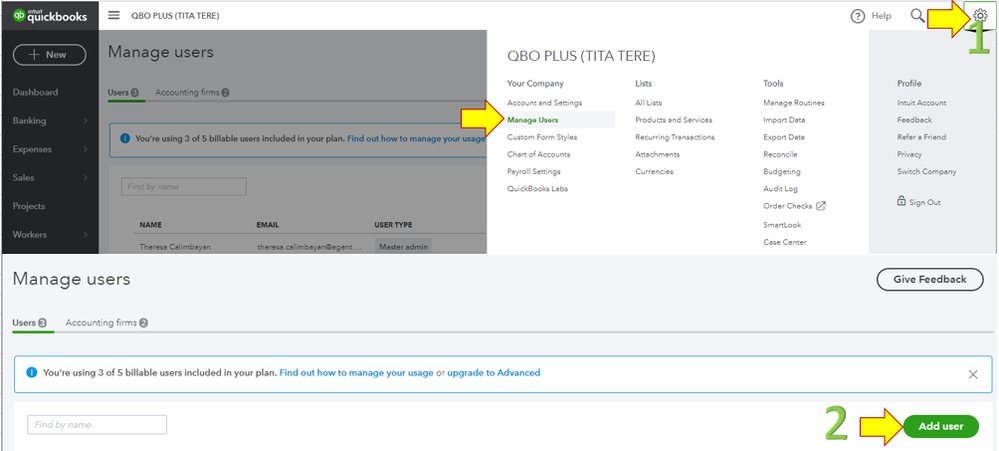The width and height of the screenshot is (999, 451).
Task: Click Refer a Friend
Action: pyautogui.click(x=922, y=137)
